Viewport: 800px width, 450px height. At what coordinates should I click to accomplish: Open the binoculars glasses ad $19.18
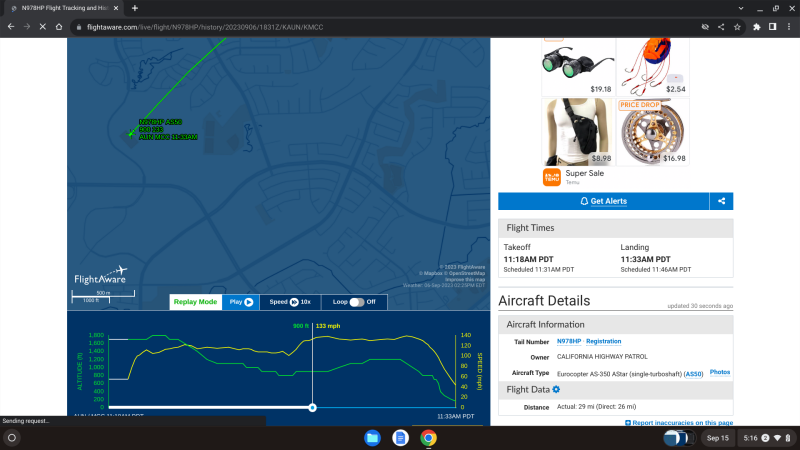[x=578, y=67]
